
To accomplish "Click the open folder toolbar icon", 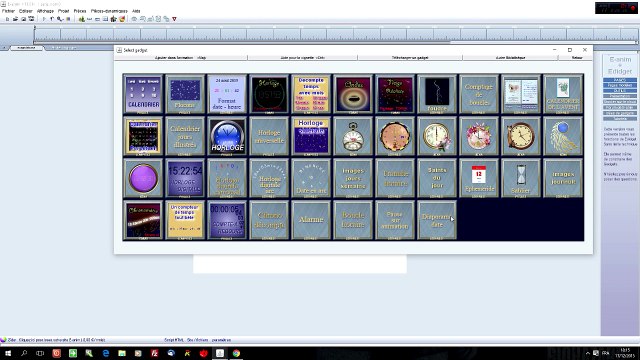I will click(x=15, y=19).
